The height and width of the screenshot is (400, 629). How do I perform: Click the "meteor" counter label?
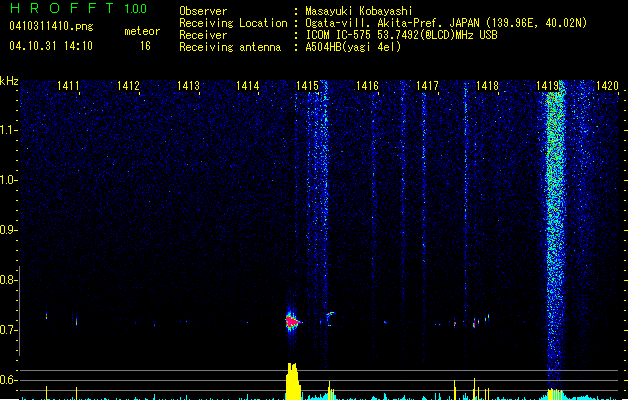pos(142,31)
